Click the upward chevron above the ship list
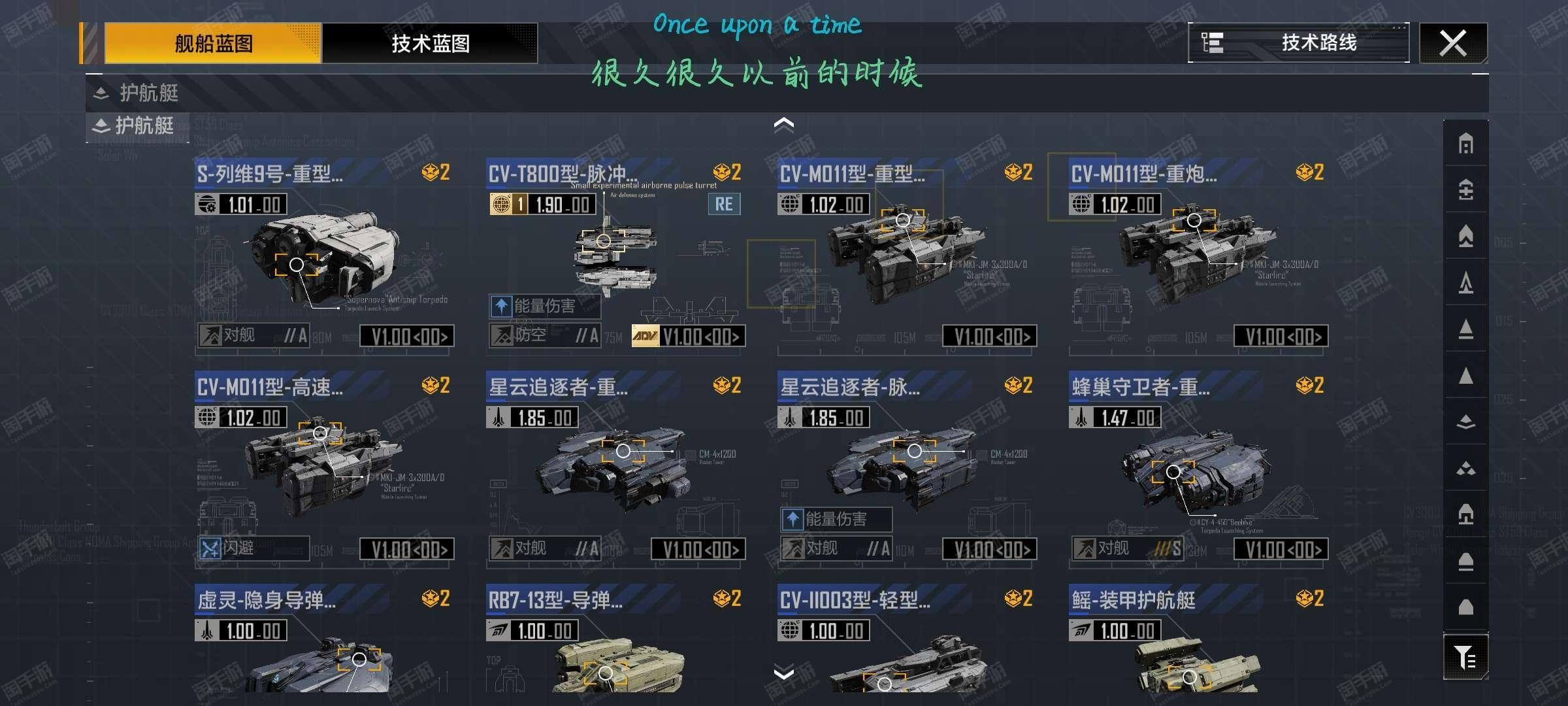The image size is (1568, 706). [783, 124]
